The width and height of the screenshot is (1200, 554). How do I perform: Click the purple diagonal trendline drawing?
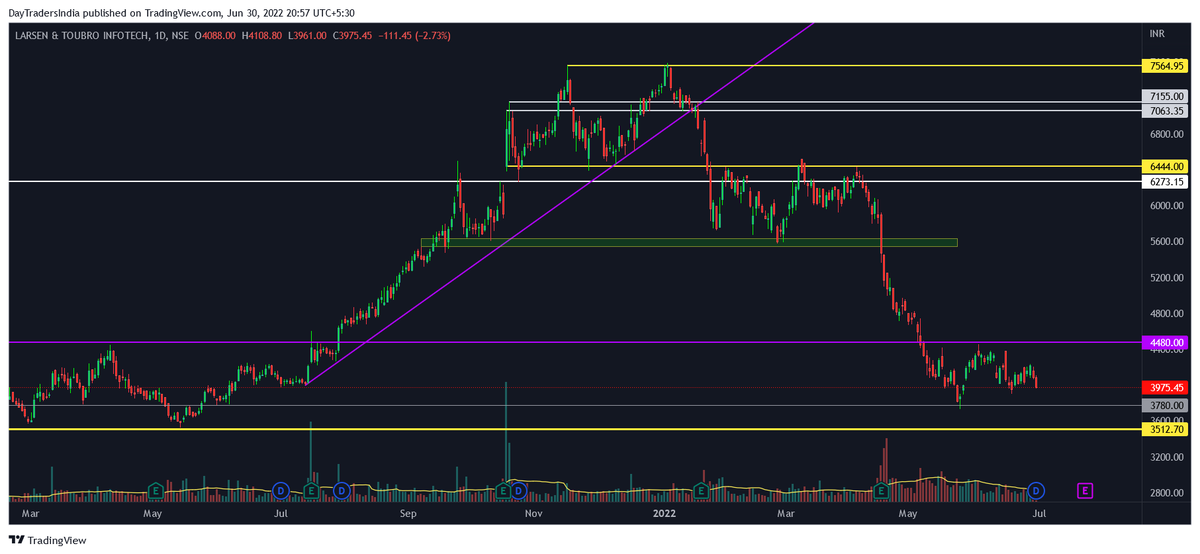[x=560, y=203]
